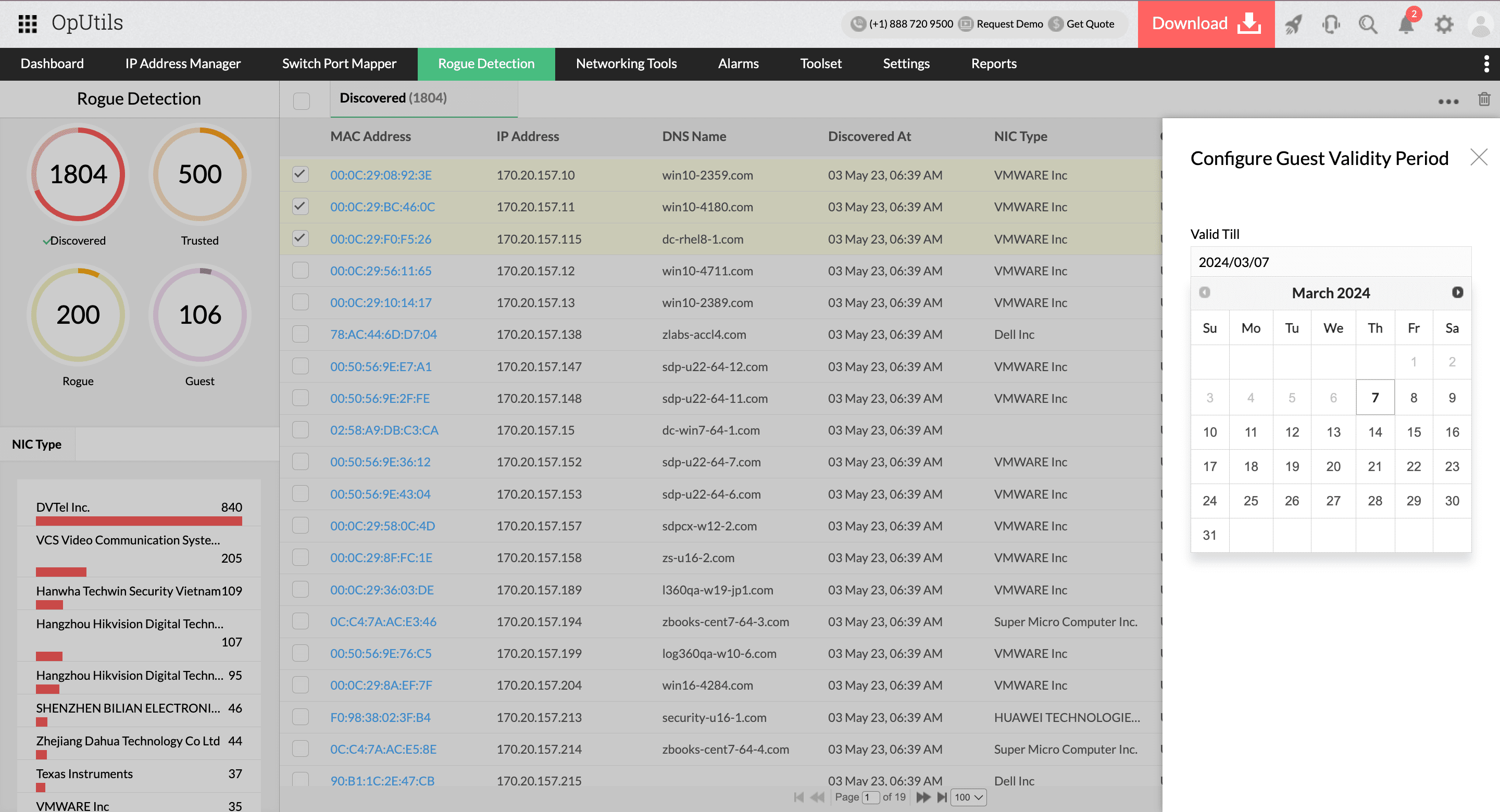This screenshot has height=812, width=1500.
Task: Select the checkbox for 78:AC:44:6D:D7:04
Action: (x=301, y=334)
